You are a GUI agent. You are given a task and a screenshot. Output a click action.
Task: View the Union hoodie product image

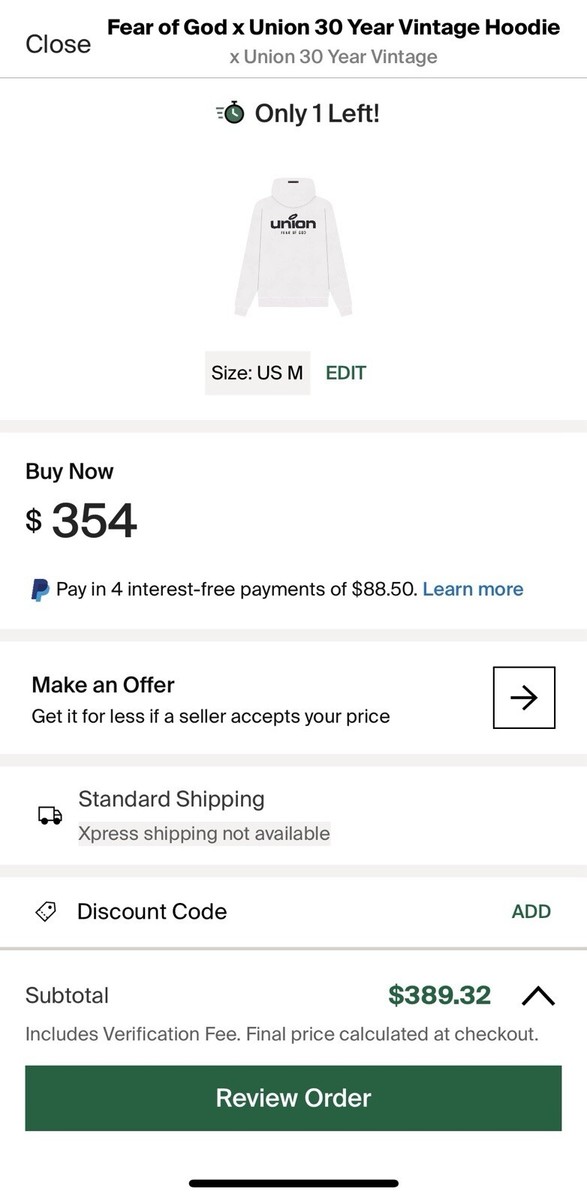[292, 245]
